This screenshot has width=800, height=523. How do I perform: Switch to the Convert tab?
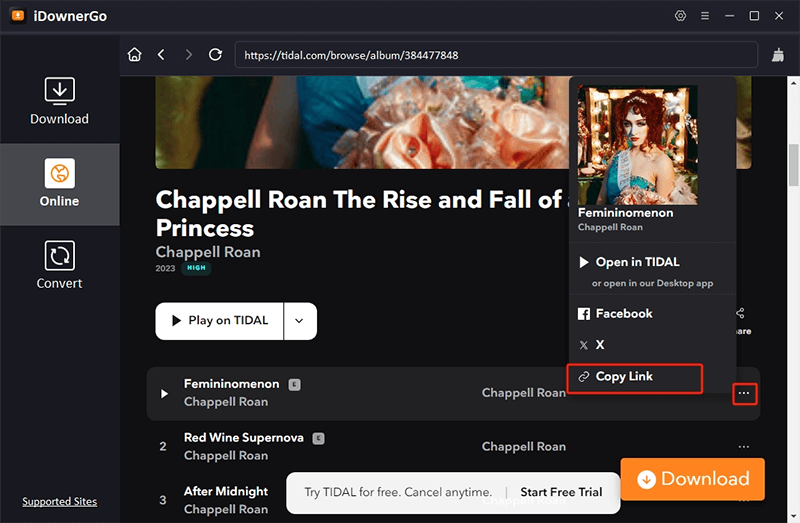coord(59,266)
